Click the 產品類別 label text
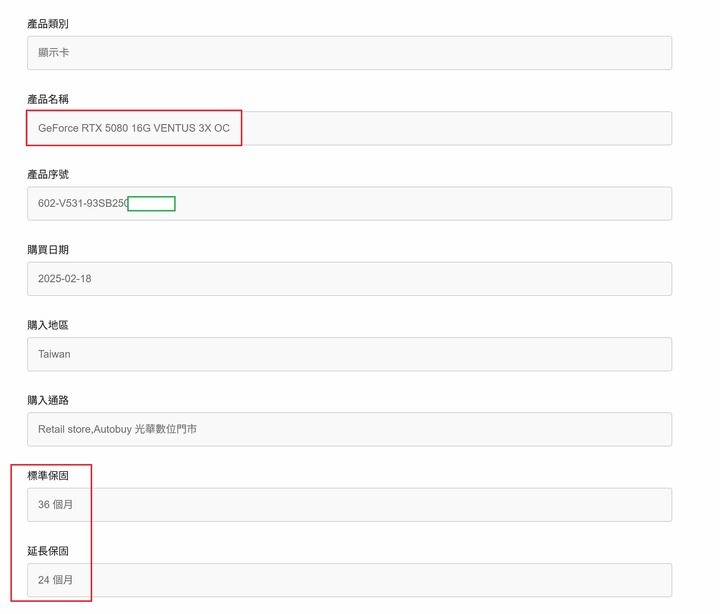The image size is (720, 614). [48, 24]
